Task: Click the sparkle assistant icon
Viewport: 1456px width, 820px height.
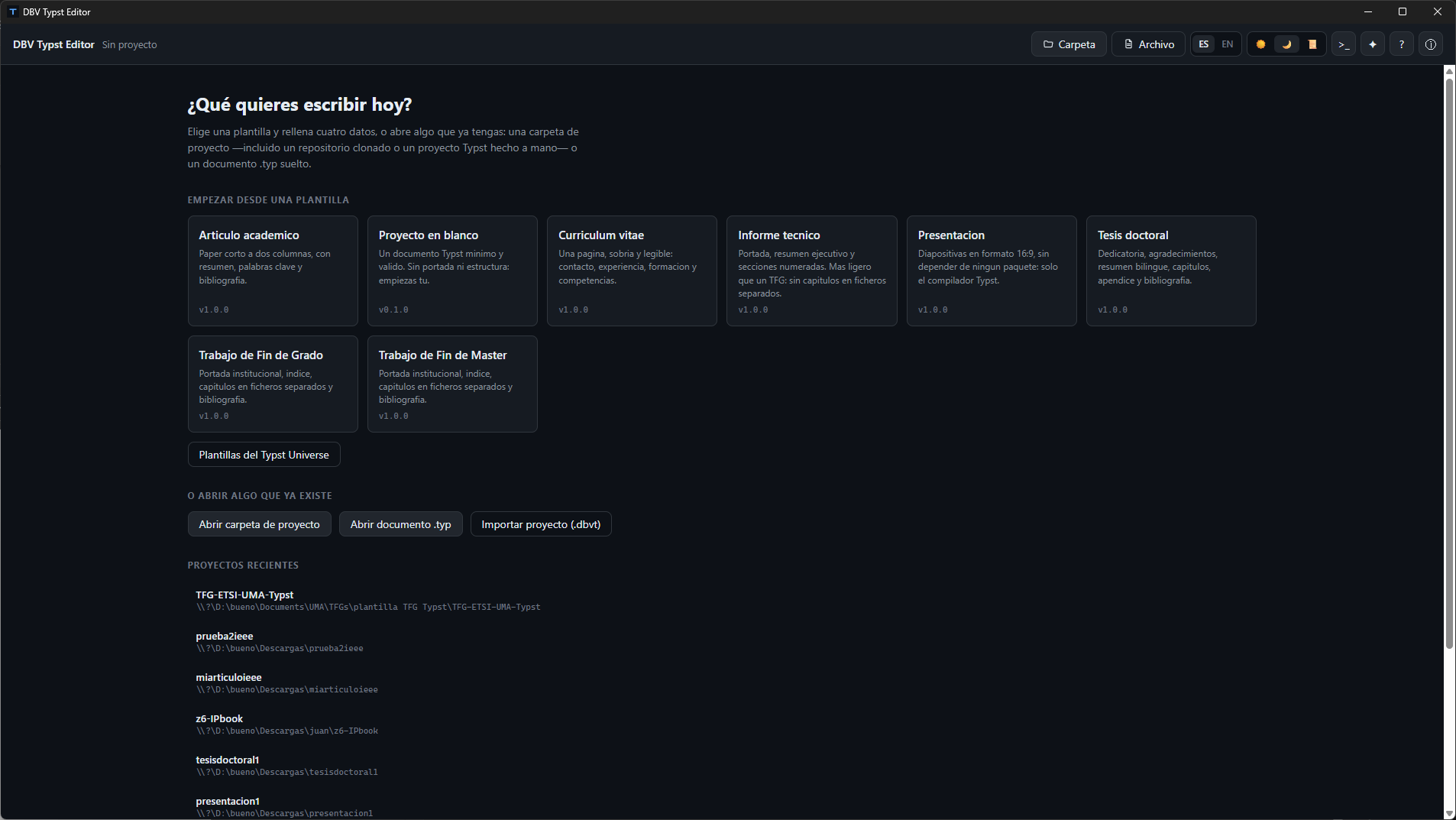Action: point(1373,44)
